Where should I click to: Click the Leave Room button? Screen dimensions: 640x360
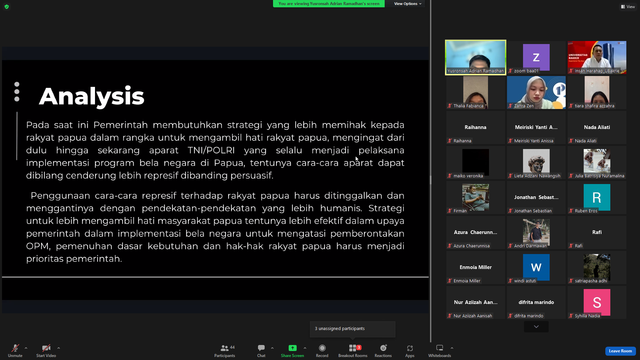click(x=620, y=351)
